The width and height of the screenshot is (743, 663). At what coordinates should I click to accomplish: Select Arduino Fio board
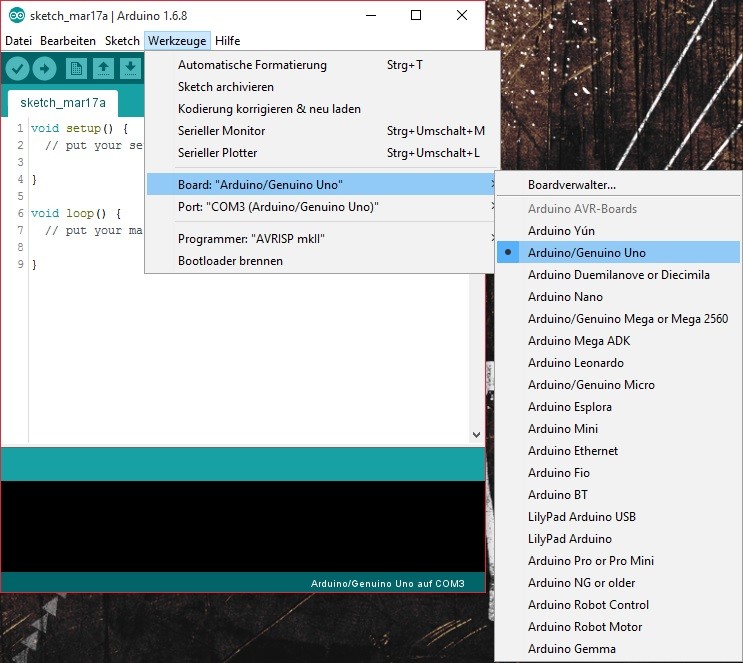click(x=618, y=472)
